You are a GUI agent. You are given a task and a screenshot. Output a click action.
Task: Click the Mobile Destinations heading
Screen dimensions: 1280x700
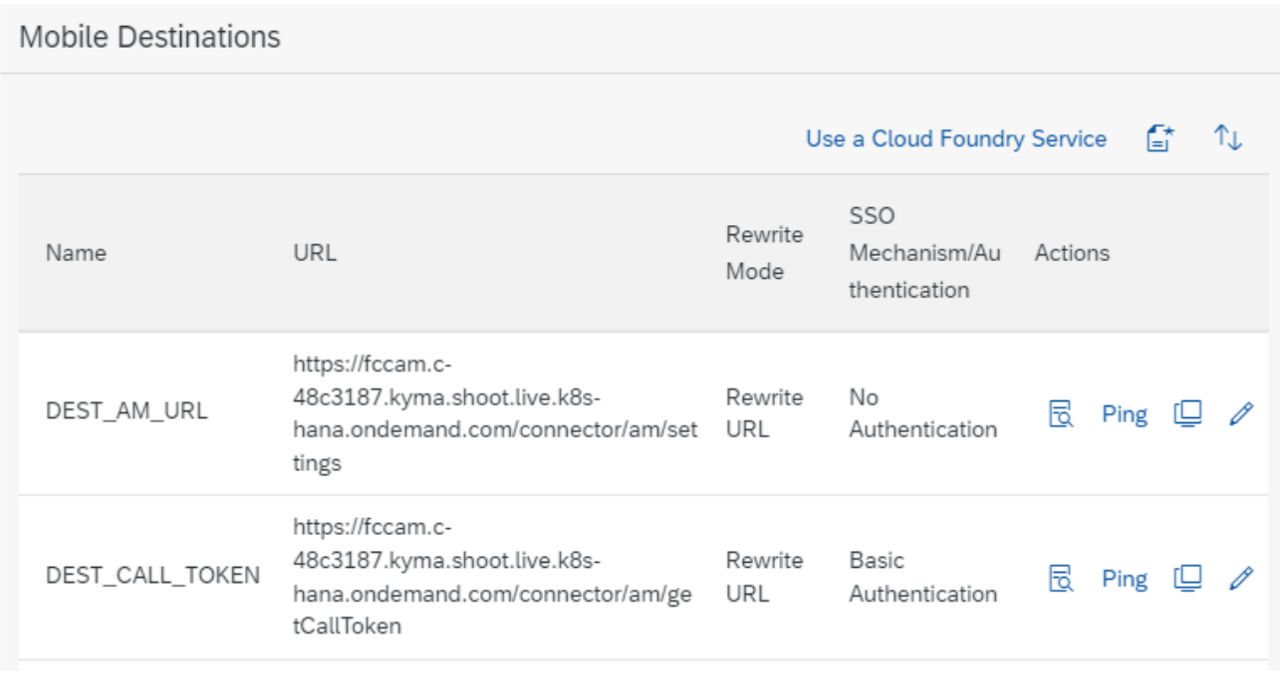coord(150,37)
